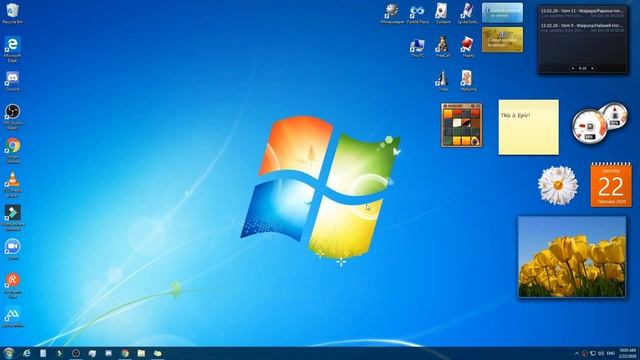Image resolution: width=640 pixels, height=360 pixels.
Task: Click the orange calendar gadget showing 22
Action: coord(611,185)
